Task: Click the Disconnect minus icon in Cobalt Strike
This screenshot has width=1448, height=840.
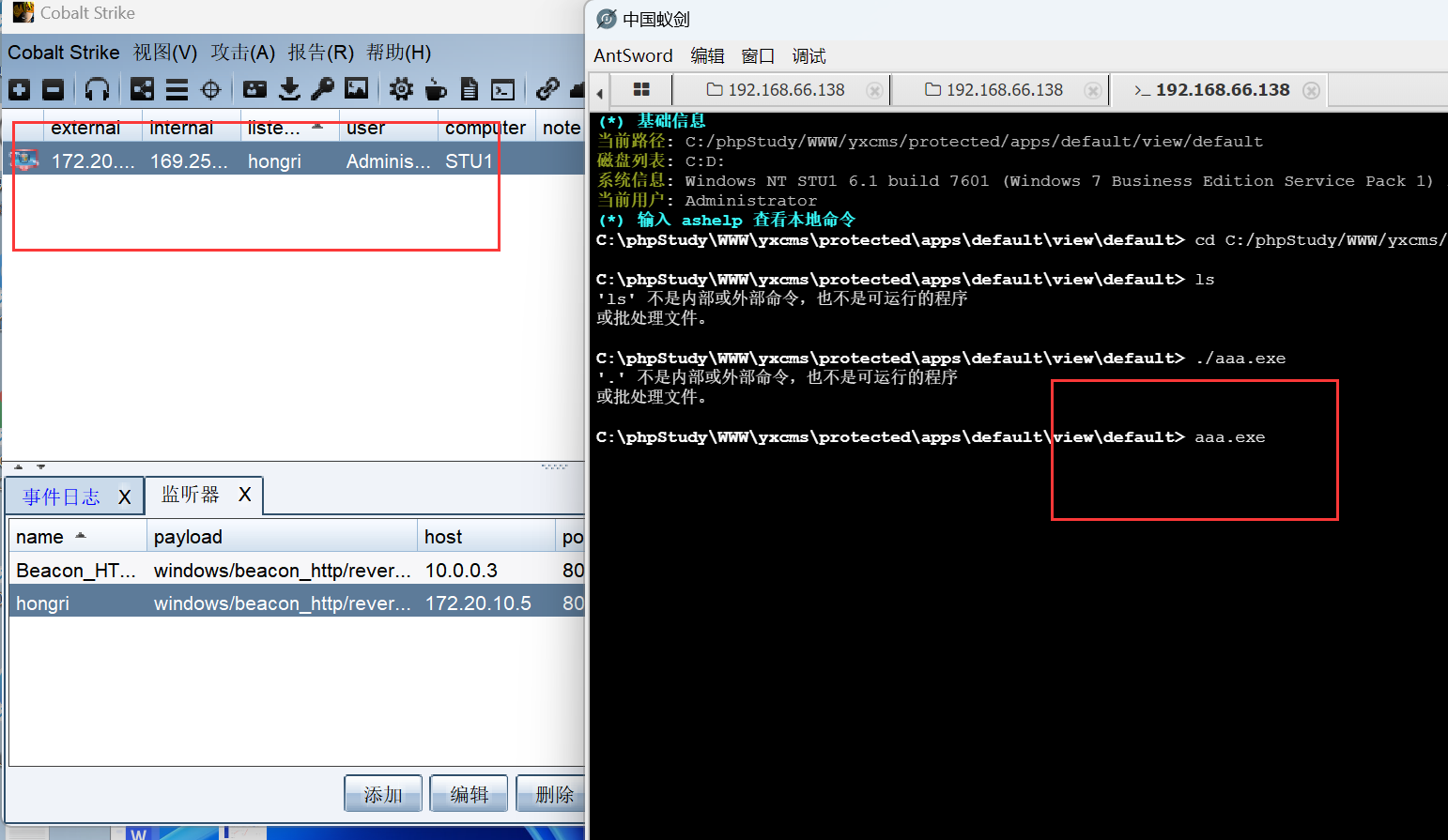Action: 54,90
